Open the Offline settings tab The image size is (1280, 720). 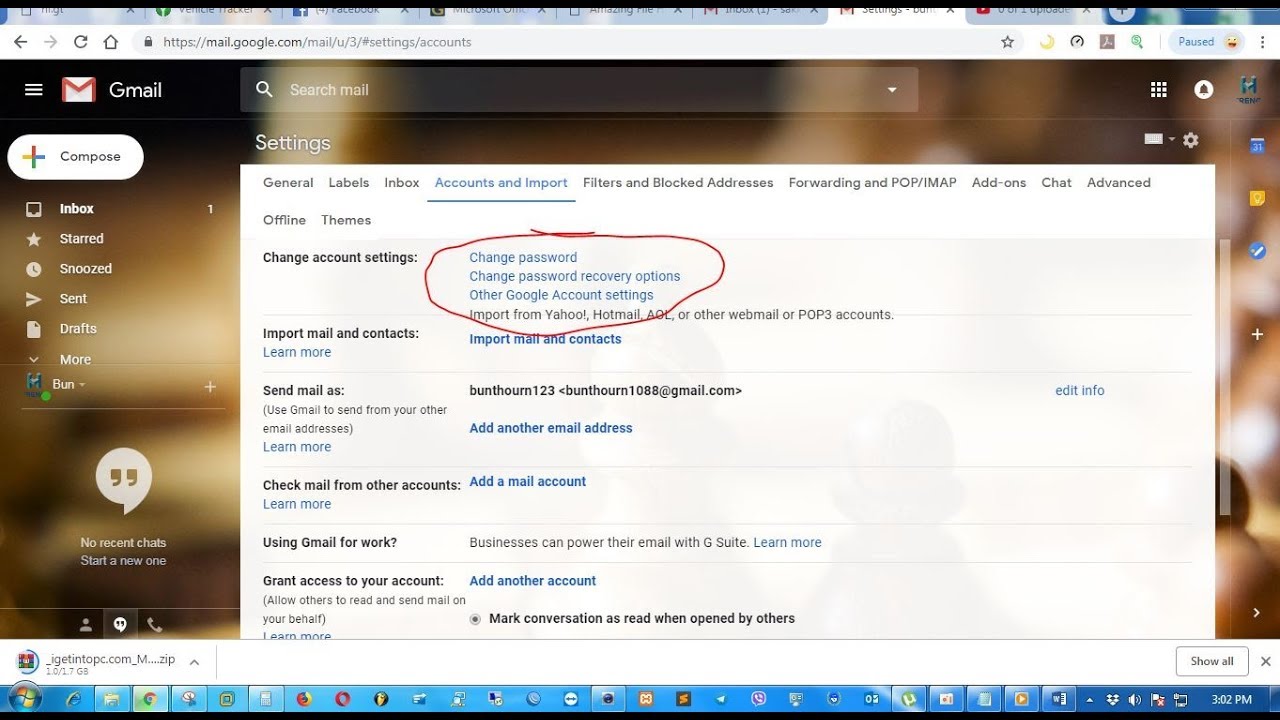[x=284, y=220]
